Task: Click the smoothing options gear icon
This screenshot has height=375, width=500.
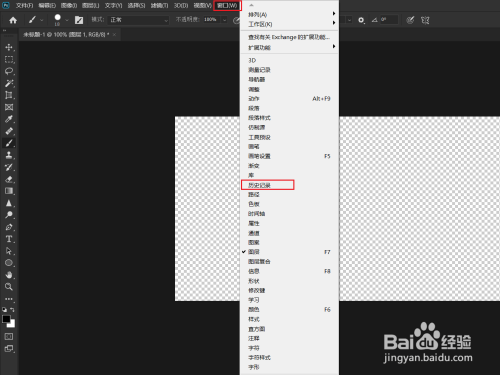Action: pos(361,20)
